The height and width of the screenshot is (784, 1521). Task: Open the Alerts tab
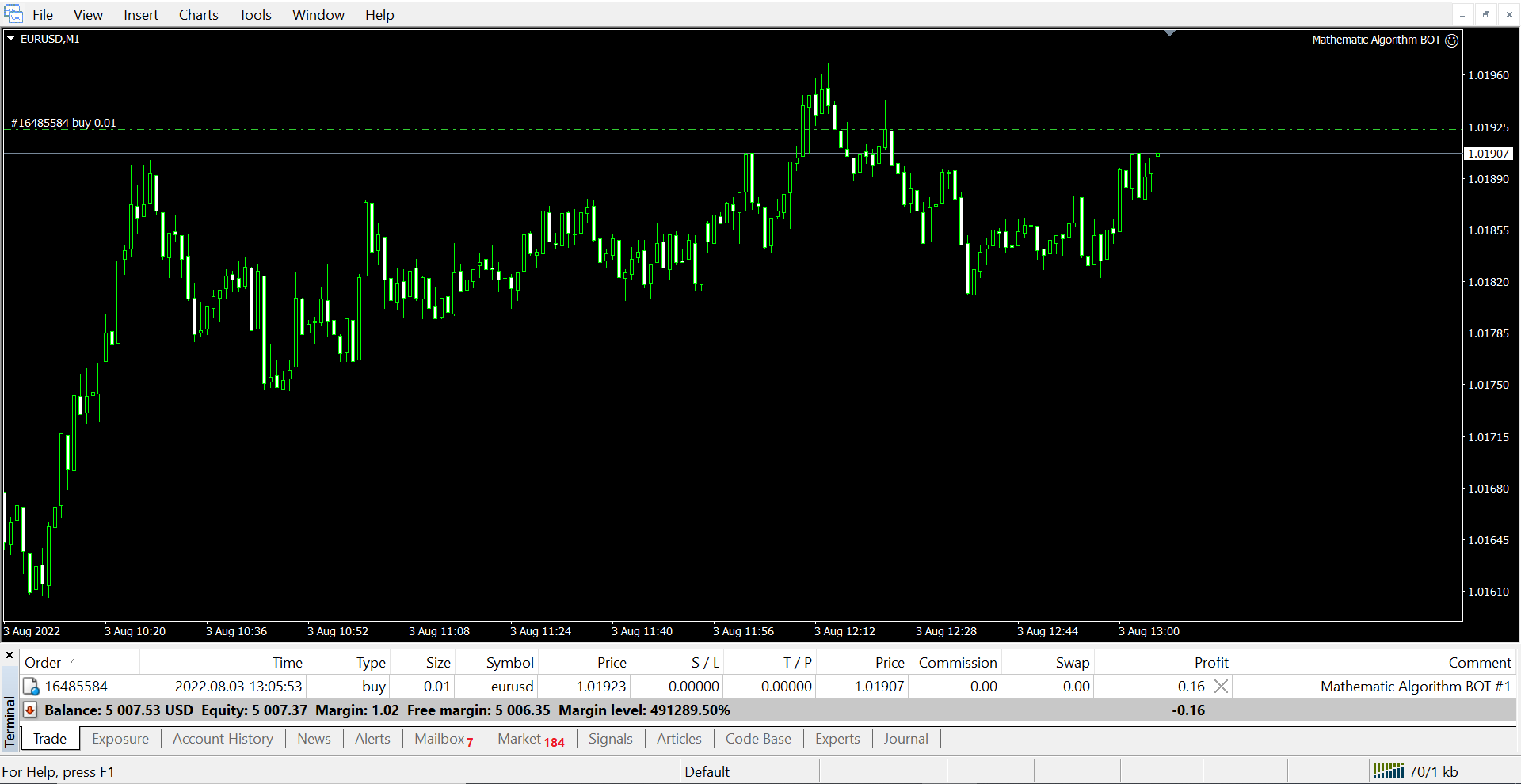[x=372, y=739]
